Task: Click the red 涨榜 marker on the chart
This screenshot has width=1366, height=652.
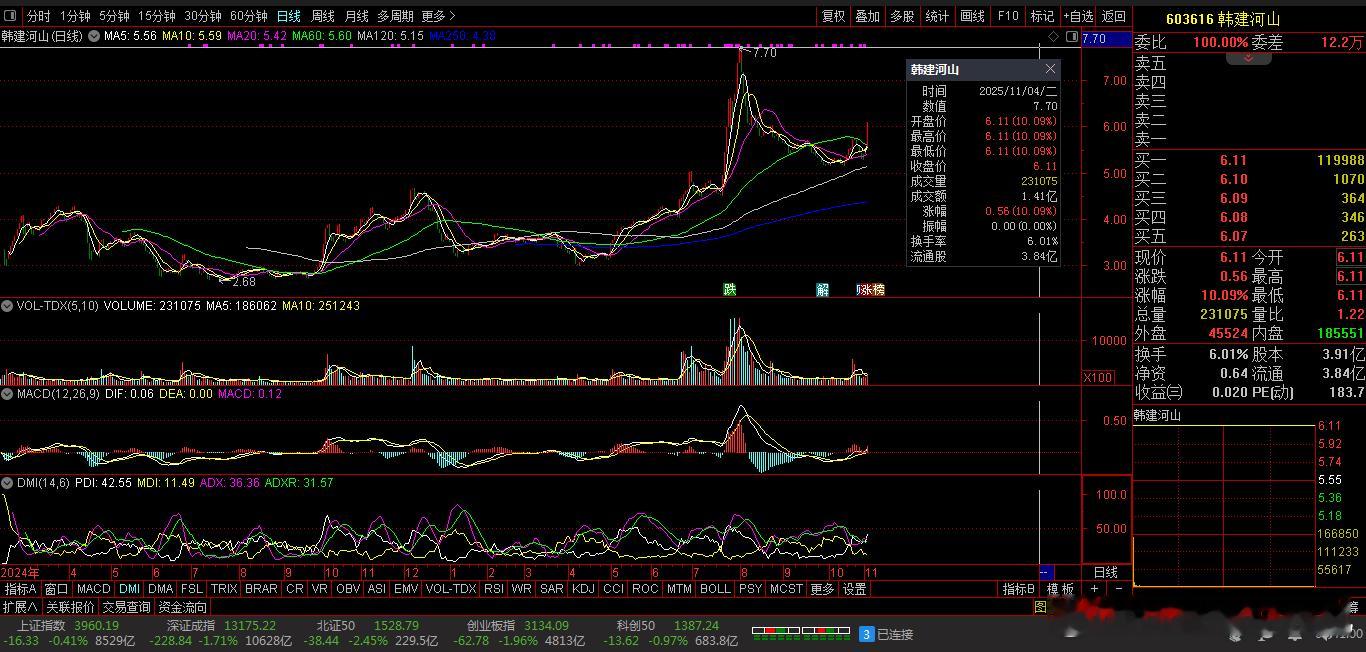Action: (x=871, y=290)
